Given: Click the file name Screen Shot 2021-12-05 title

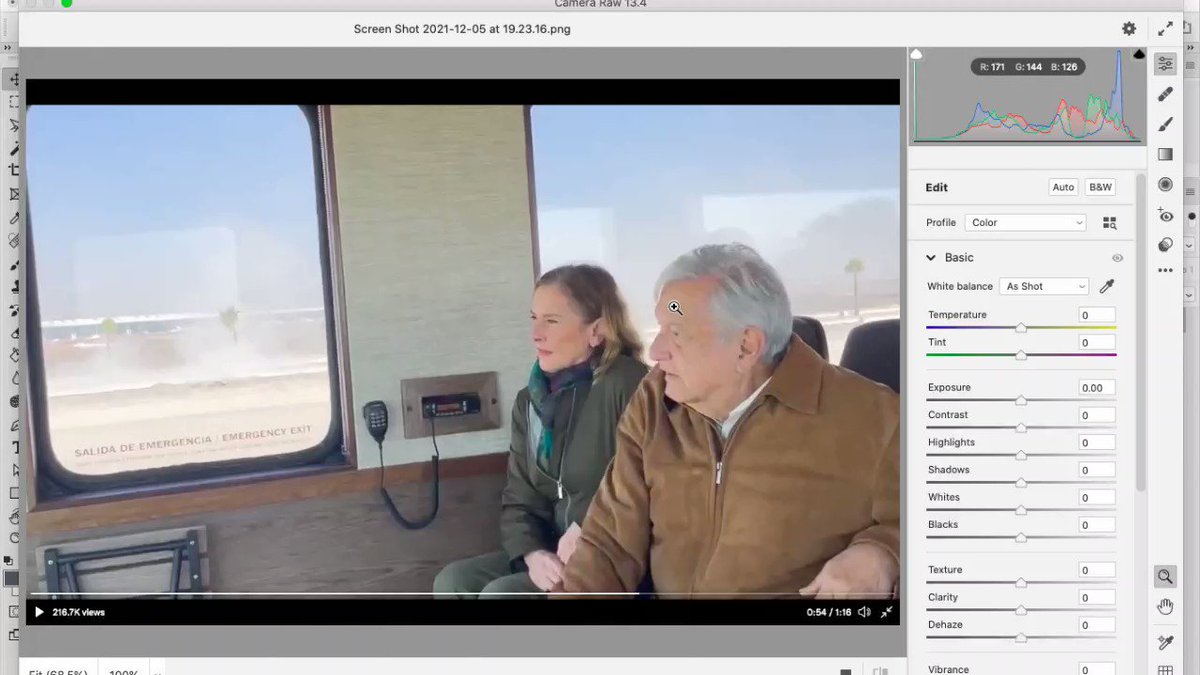Looking at the screenshot, I should pyautogui.click(x=462, y=29).
